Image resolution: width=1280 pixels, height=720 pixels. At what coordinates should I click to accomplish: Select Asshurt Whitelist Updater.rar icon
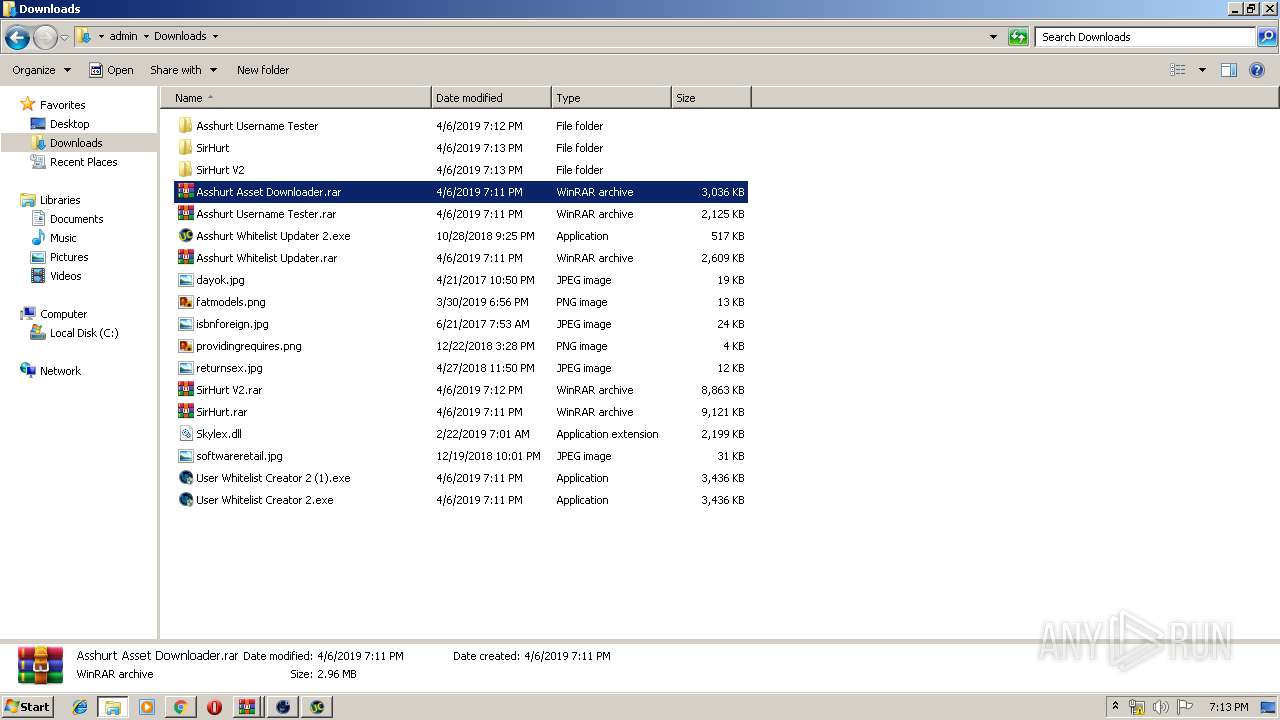tap(185, 258)
